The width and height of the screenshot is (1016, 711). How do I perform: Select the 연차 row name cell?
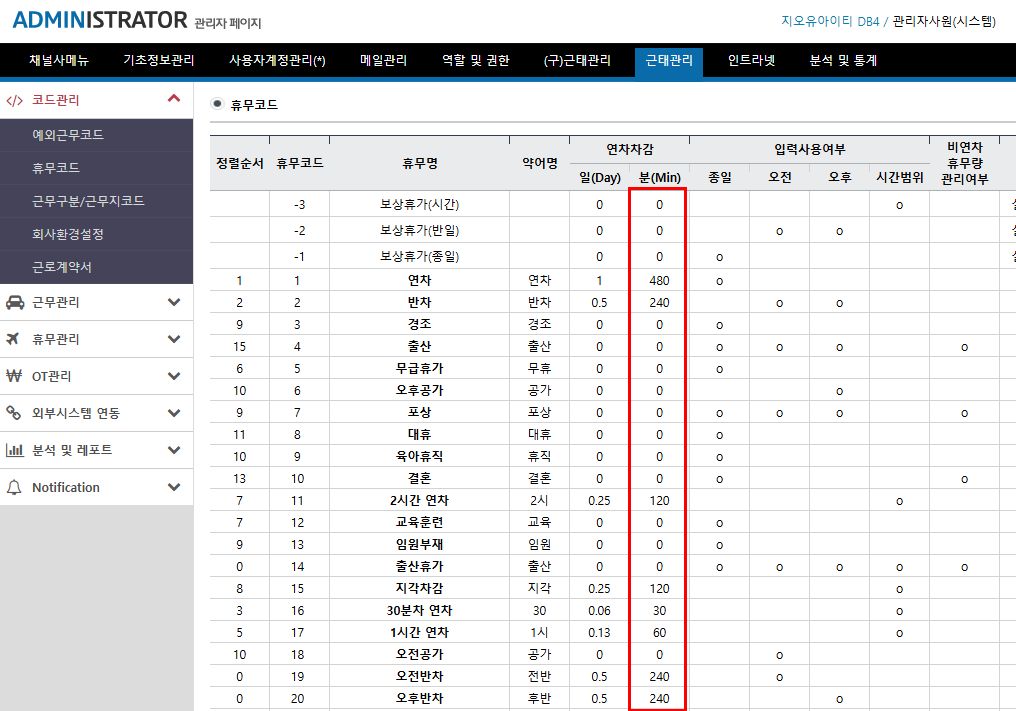point(419,280)
